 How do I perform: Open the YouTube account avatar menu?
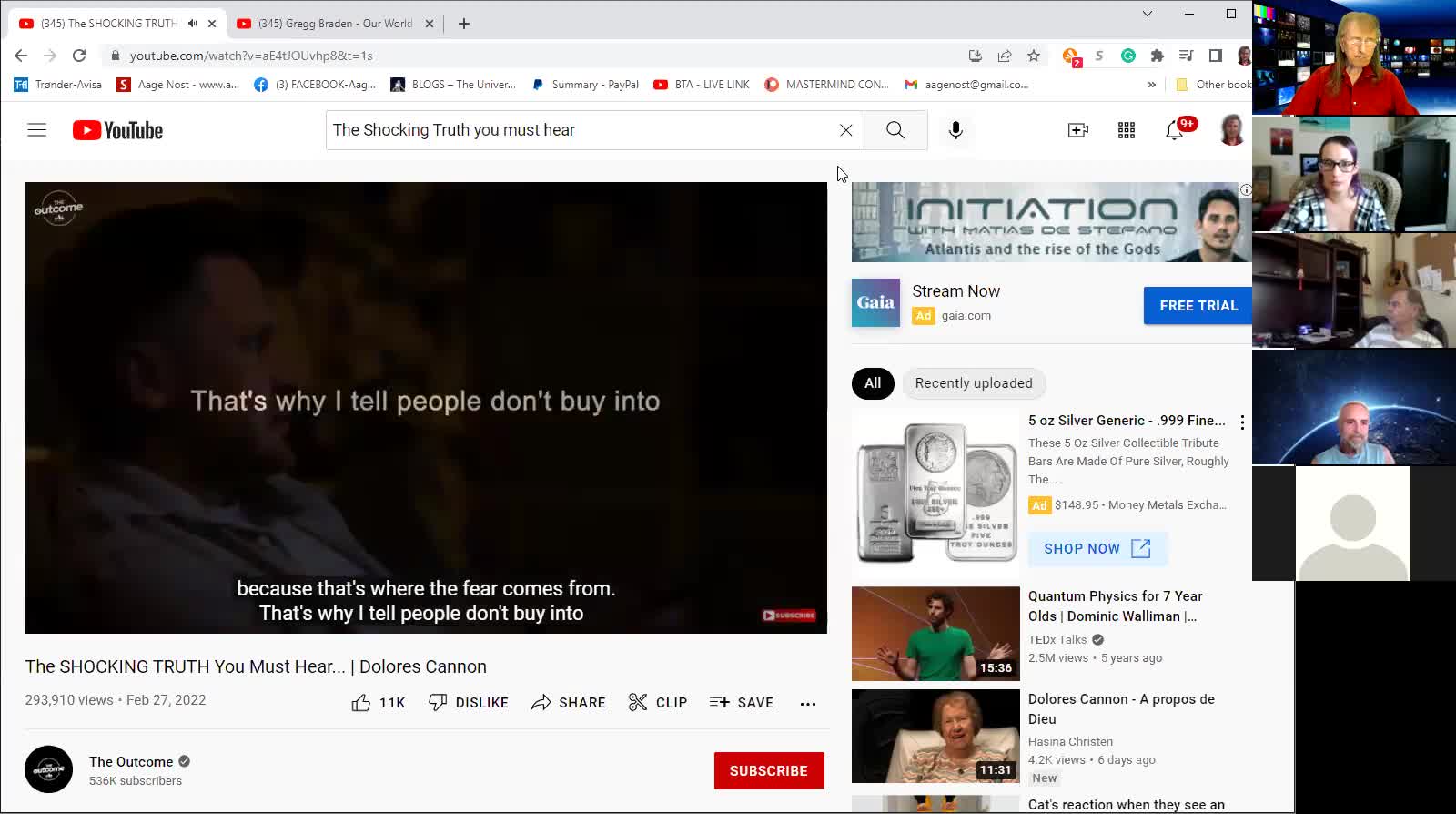[x=1232, y=130]
